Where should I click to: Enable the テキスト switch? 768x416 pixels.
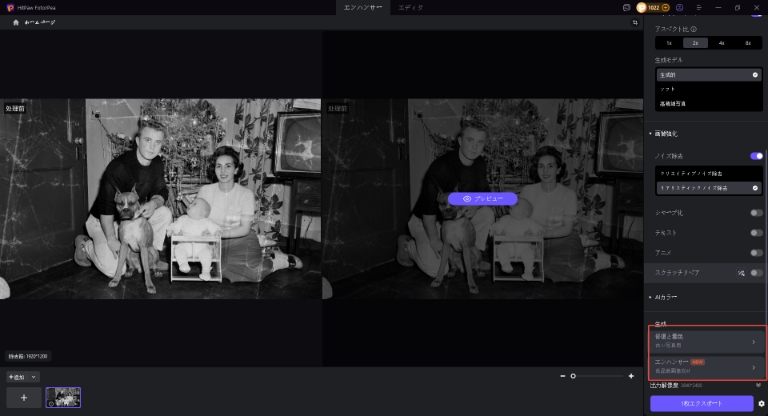click(x=756, y=233)
